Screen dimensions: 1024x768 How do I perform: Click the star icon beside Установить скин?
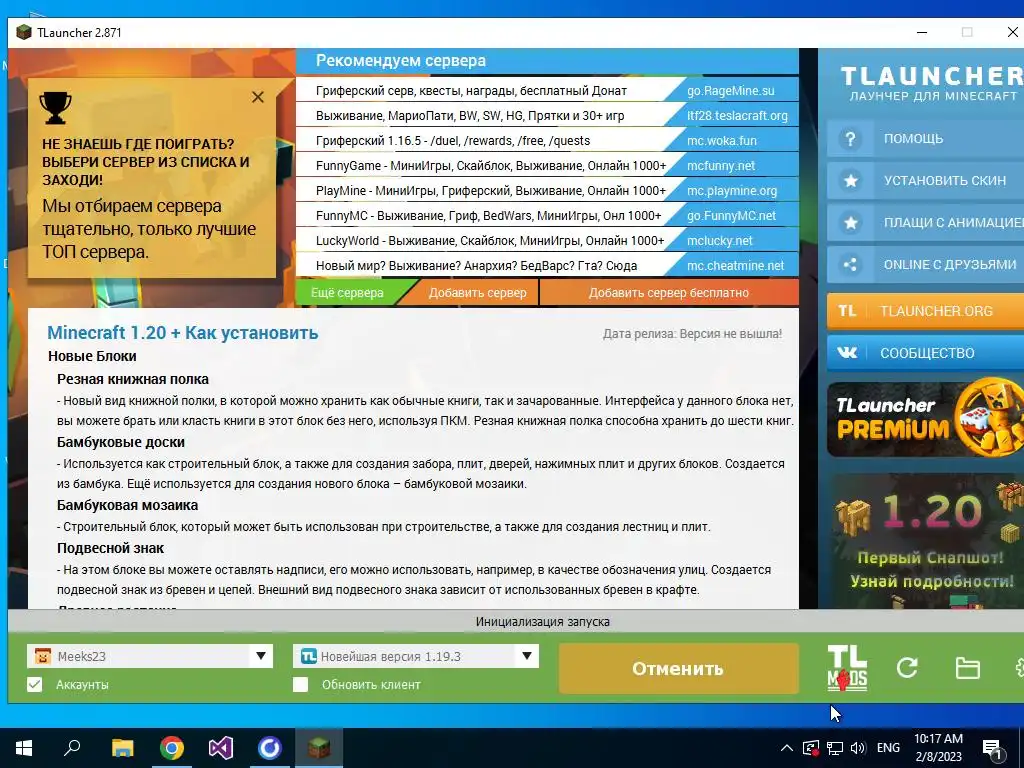pyautogui.click(x=850, y=181)
